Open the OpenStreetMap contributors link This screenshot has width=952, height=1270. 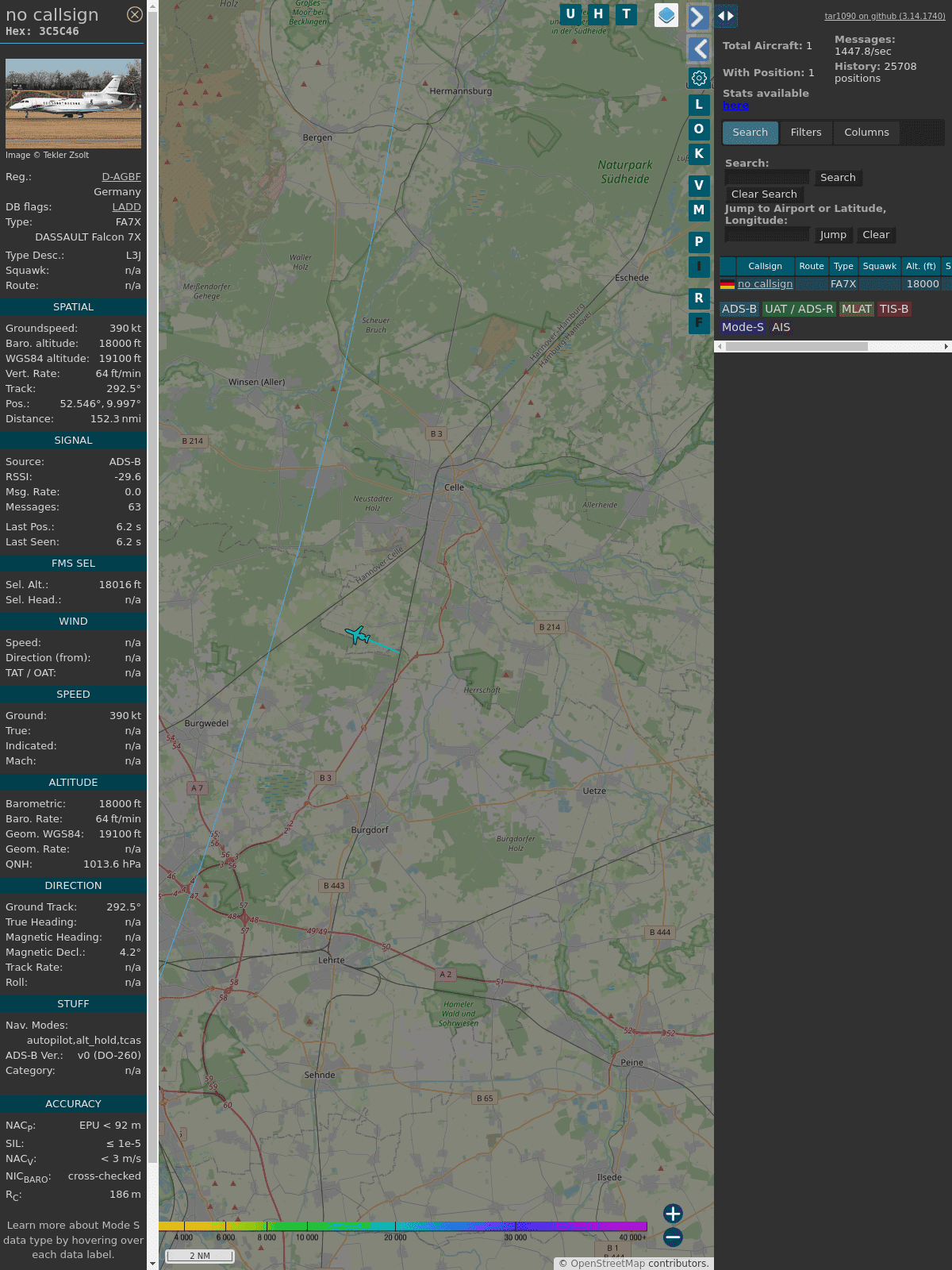[x=608, y=1264]
